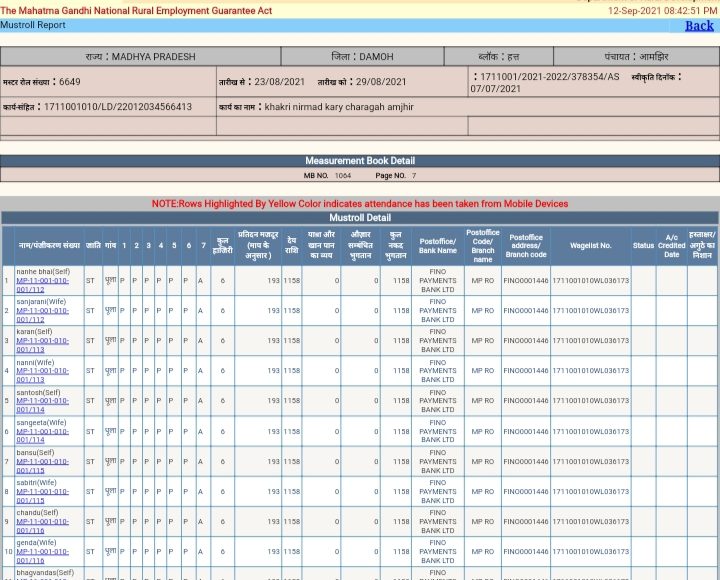
Task: Open chandu's job card number link
Action: (42, 526)
